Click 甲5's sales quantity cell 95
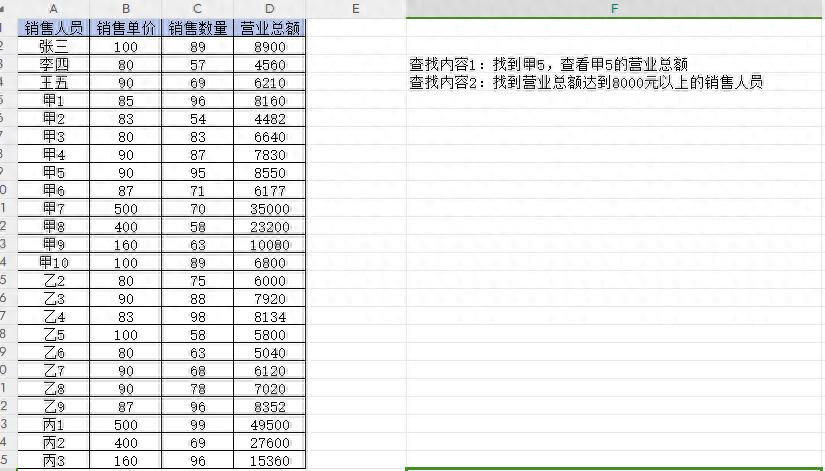This screenshot has height=471, width=825. (197, 172)
